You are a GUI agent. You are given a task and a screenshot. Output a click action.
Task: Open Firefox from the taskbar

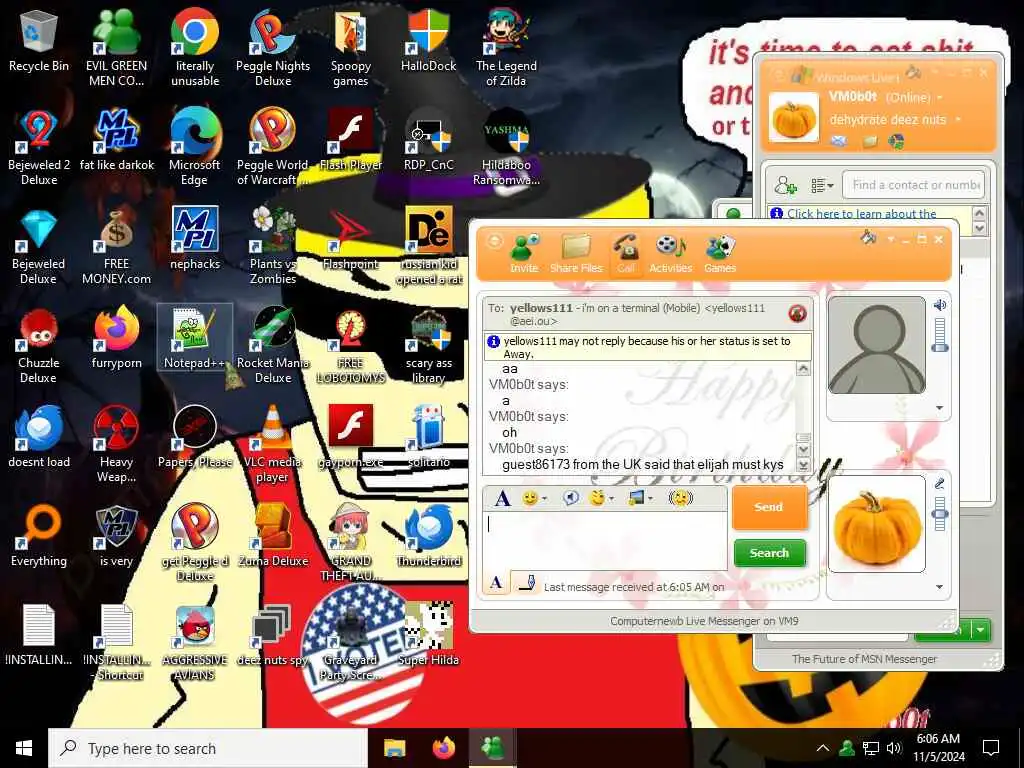click(444, 748)
